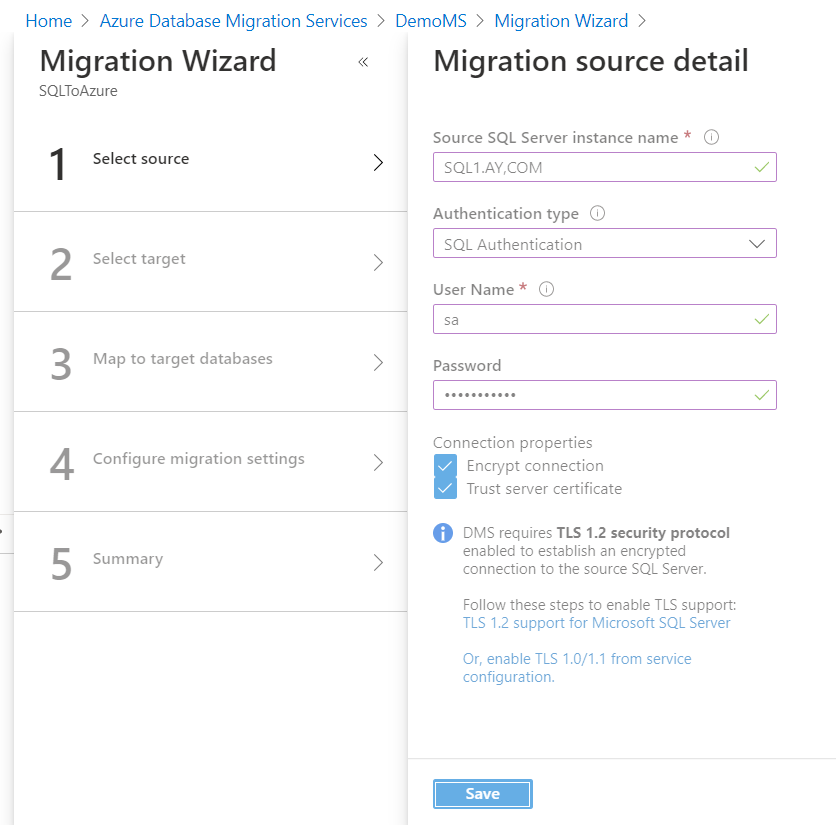The image size is (836, 825).
Task: Follow the enable TLS 1.0/1.1 service configuration link
Action: 576,666
